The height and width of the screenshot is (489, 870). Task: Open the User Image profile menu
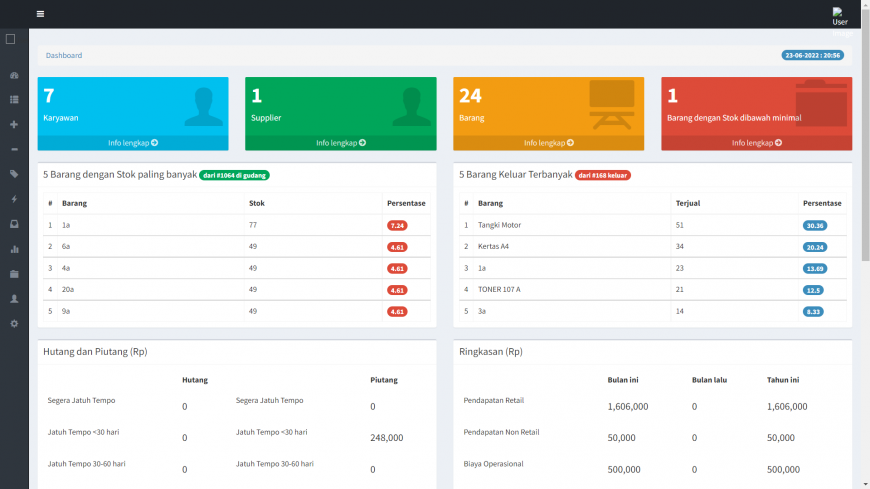tap(841, 22)
